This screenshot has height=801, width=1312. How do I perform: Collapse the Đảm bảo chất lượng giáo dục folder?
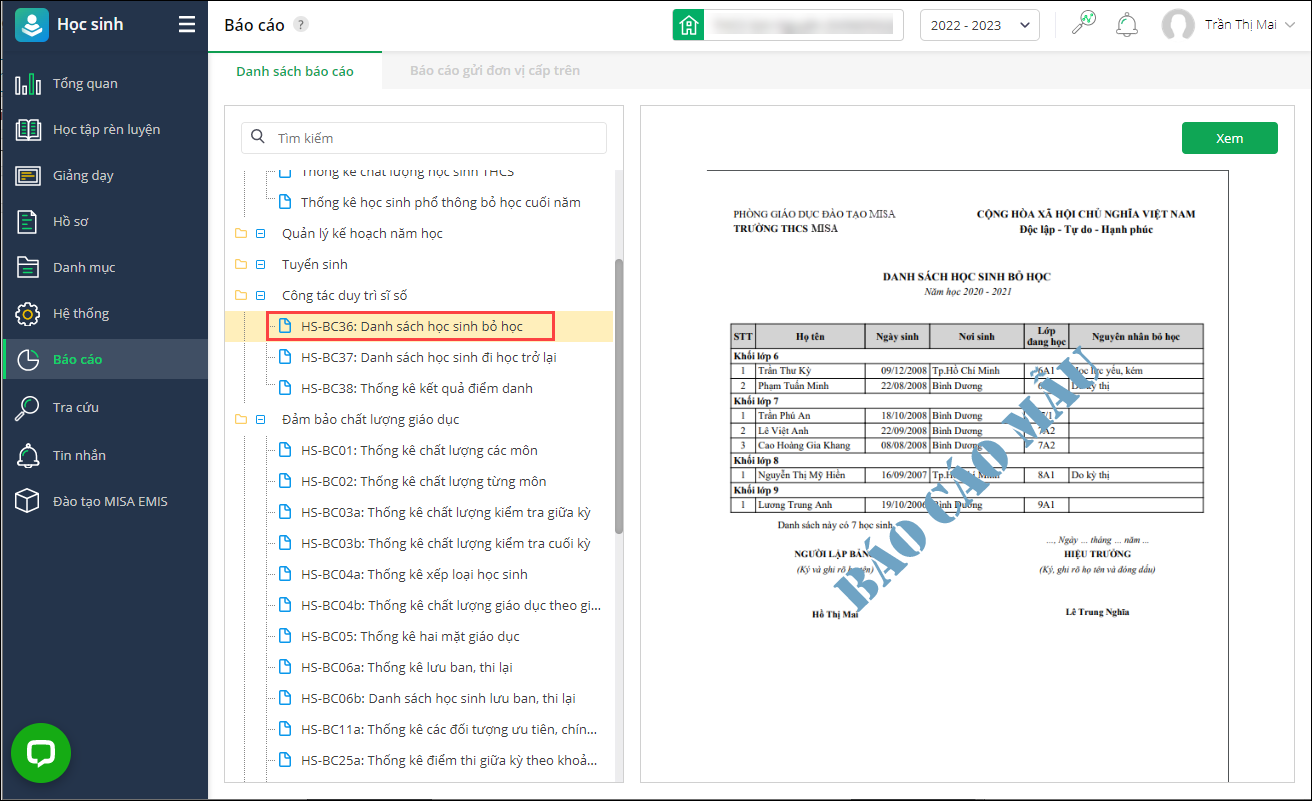coord(261,419)
